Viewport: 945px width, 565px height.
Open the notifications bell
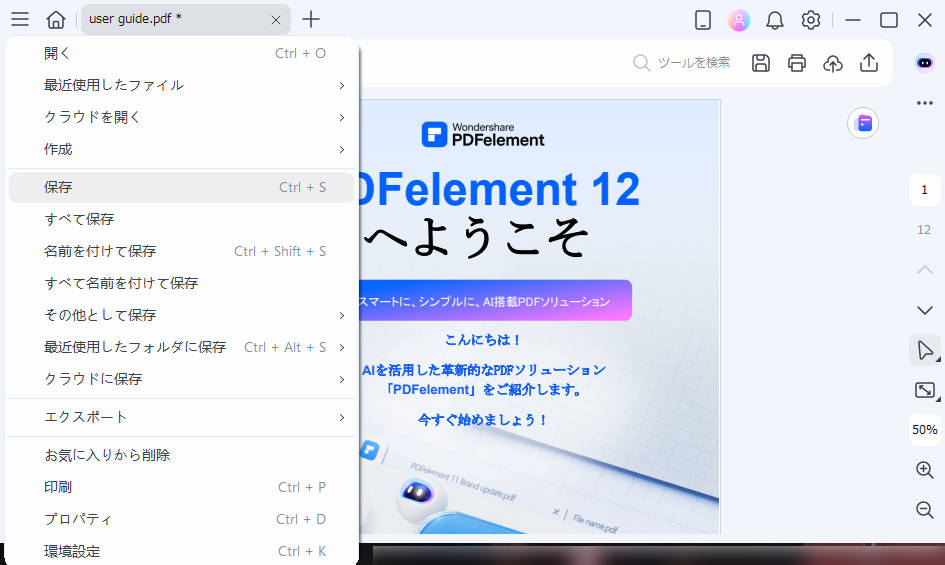tap(775, 20)
